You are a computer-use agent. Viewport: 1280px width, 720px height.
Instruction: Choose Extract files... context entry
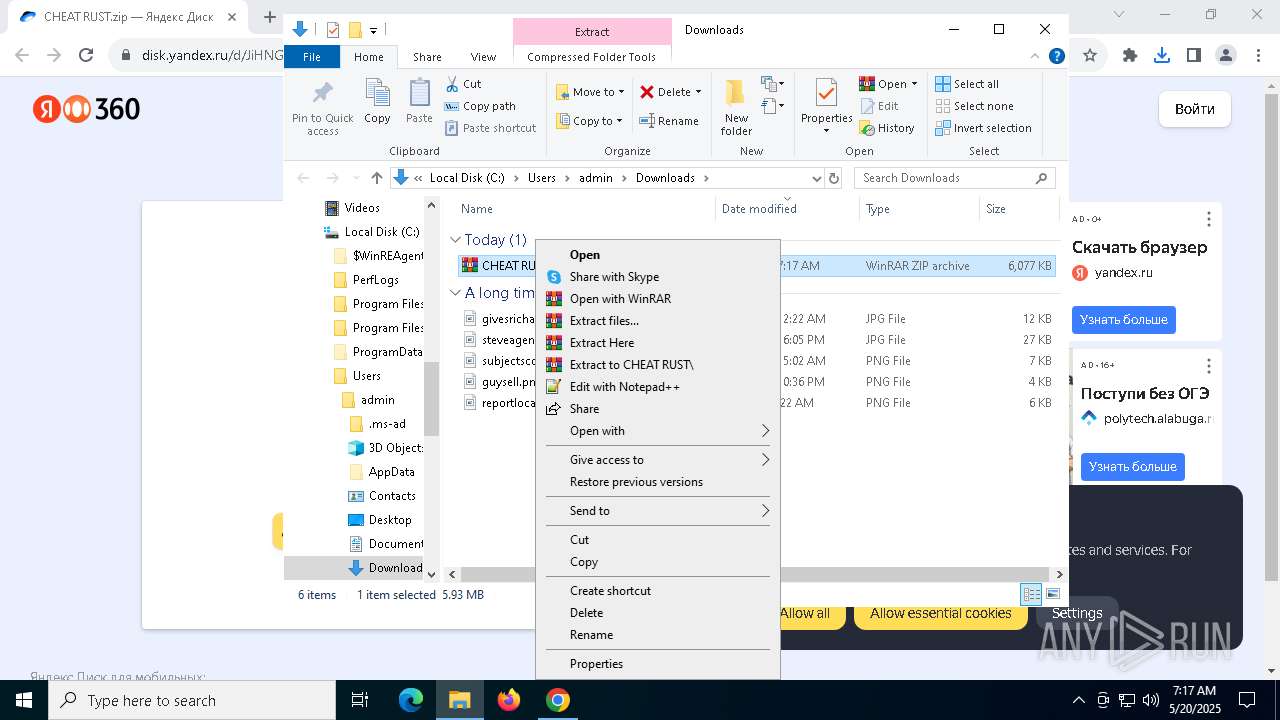click(x=658, y=321)
